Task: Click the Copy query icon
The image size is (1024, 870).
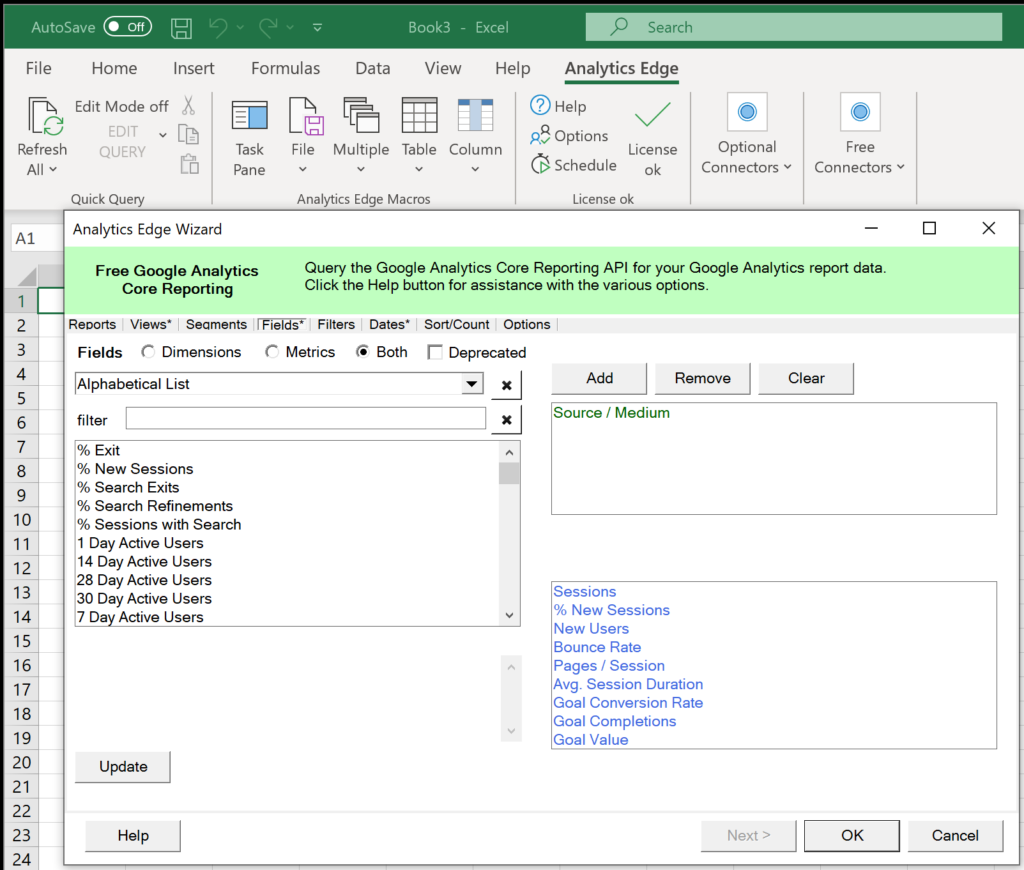Action: point(189,135)
